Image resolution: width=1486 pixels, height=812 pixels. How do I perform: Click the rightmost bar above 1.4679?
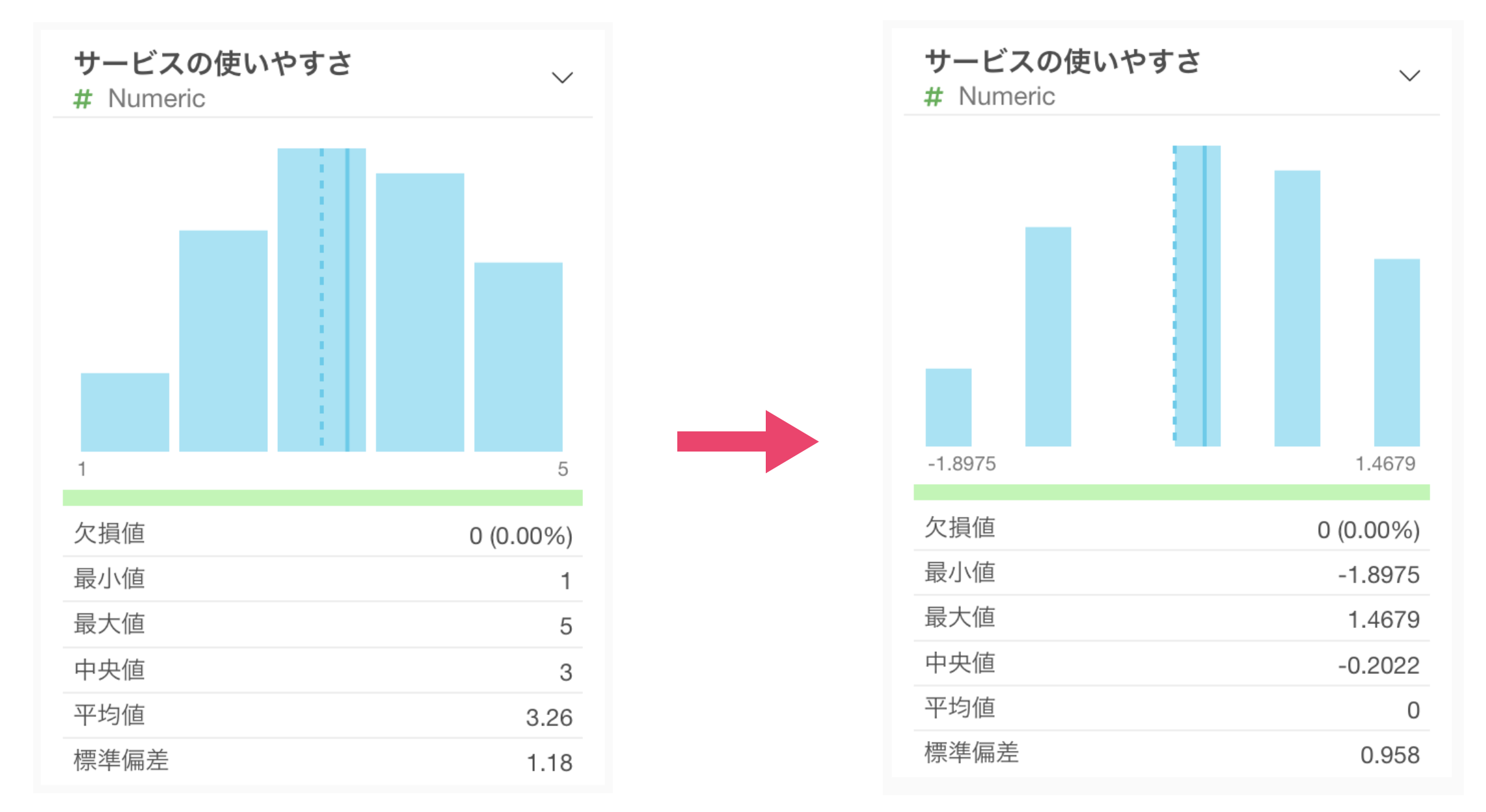coord(1397,353)
